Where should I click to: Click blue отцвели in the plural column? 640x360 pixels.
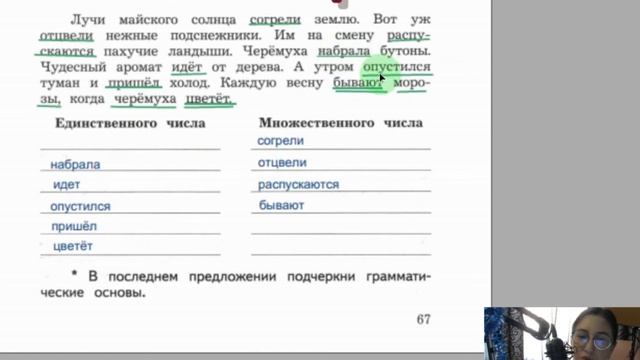coord(282,162)
